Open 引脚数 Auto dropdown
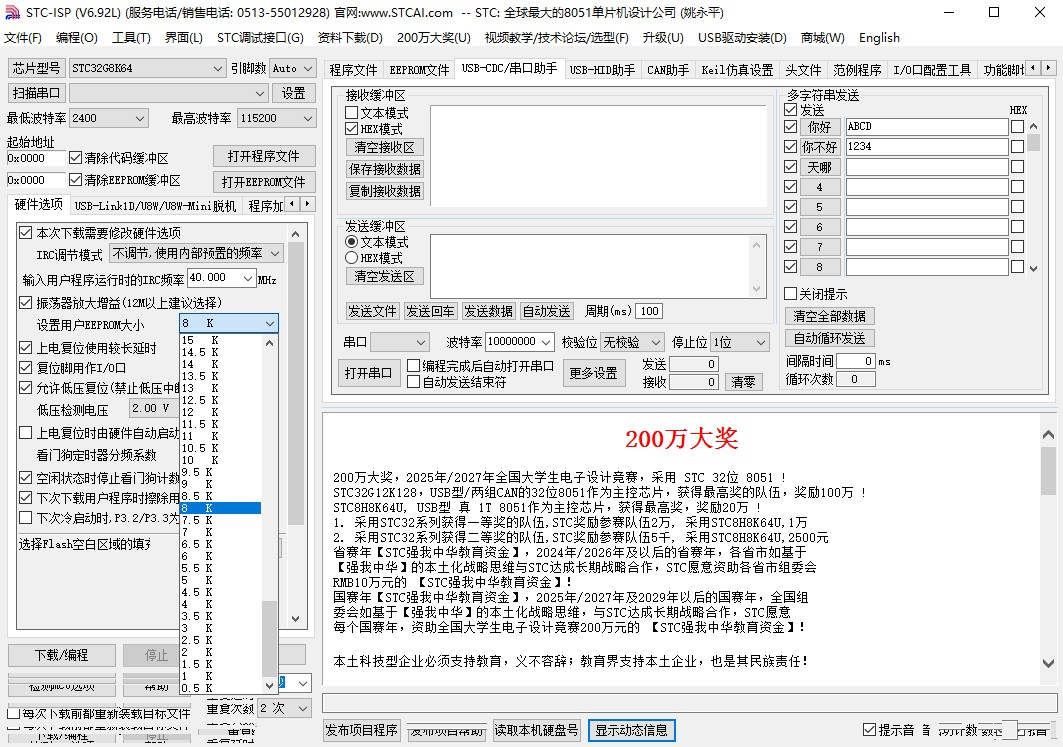Viewport: 1063px width, 747px height. click(293, 68)
